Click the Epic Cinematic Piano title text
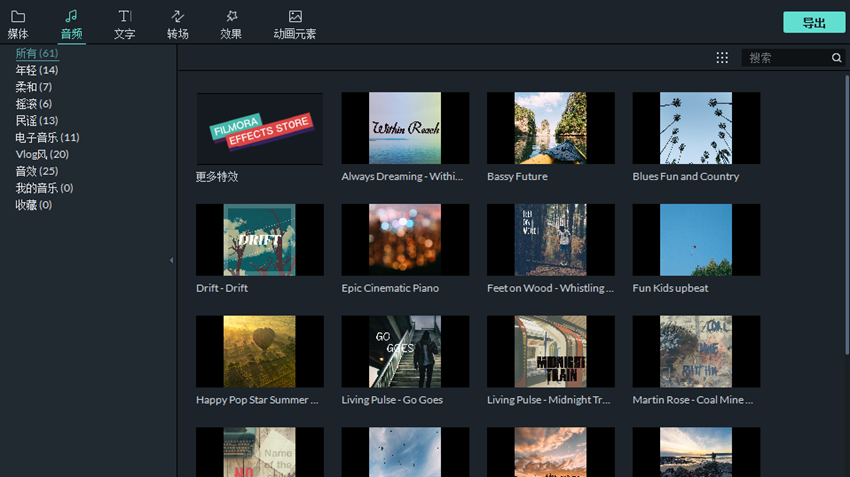 pyautogui.click(x=390, y=288)
